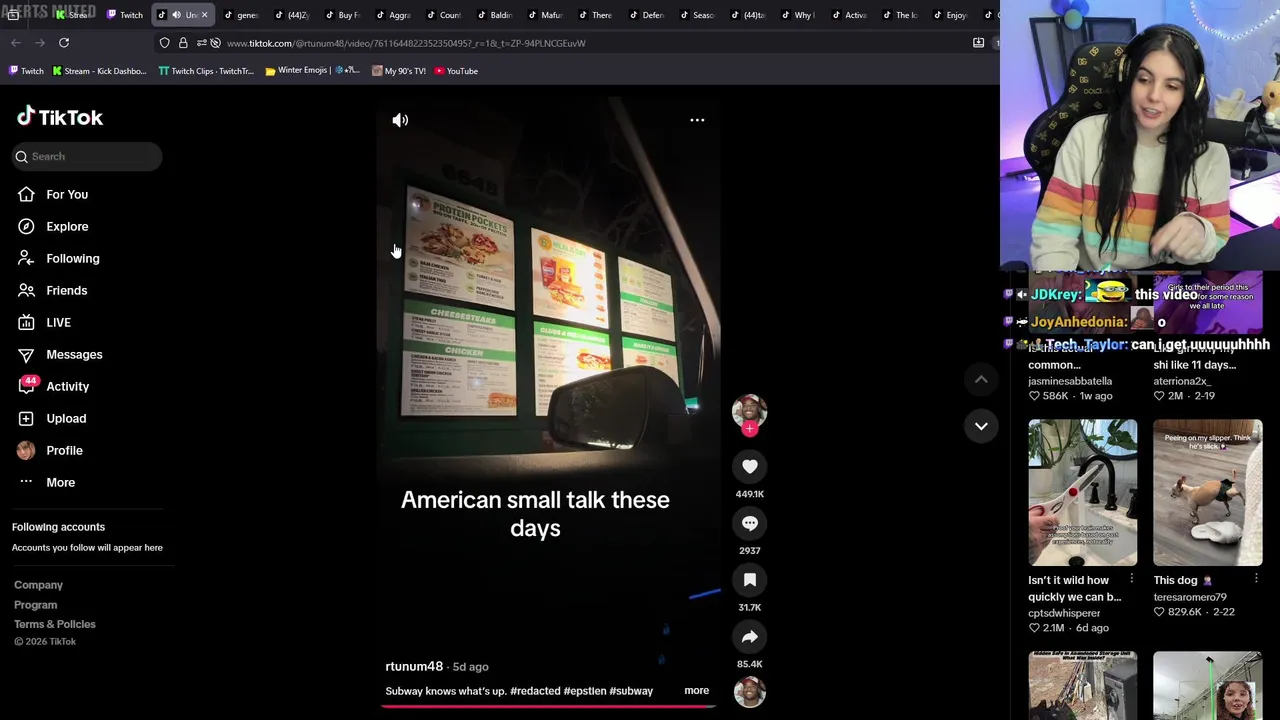
Task: Open teresaromero79's profile
Action: [1190, 597]
